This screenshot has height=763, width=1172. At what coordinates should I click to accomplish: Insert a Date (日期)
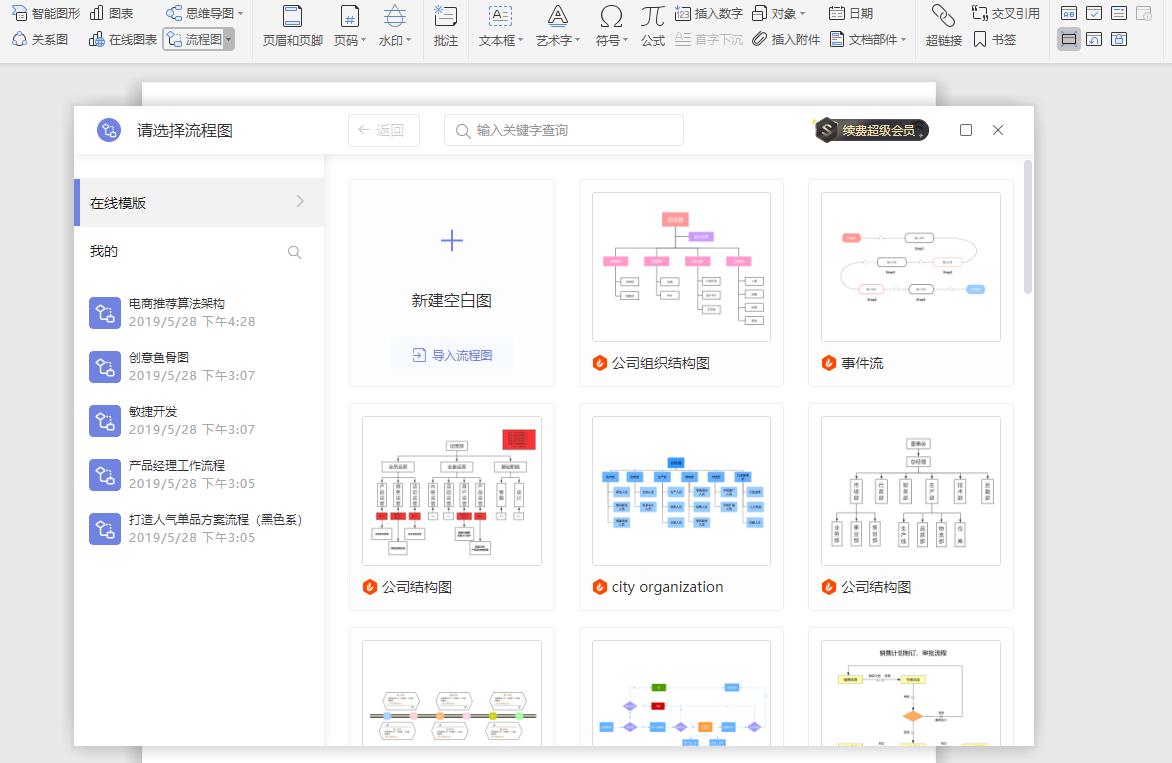pyautogui.click(x=851, y=13)
